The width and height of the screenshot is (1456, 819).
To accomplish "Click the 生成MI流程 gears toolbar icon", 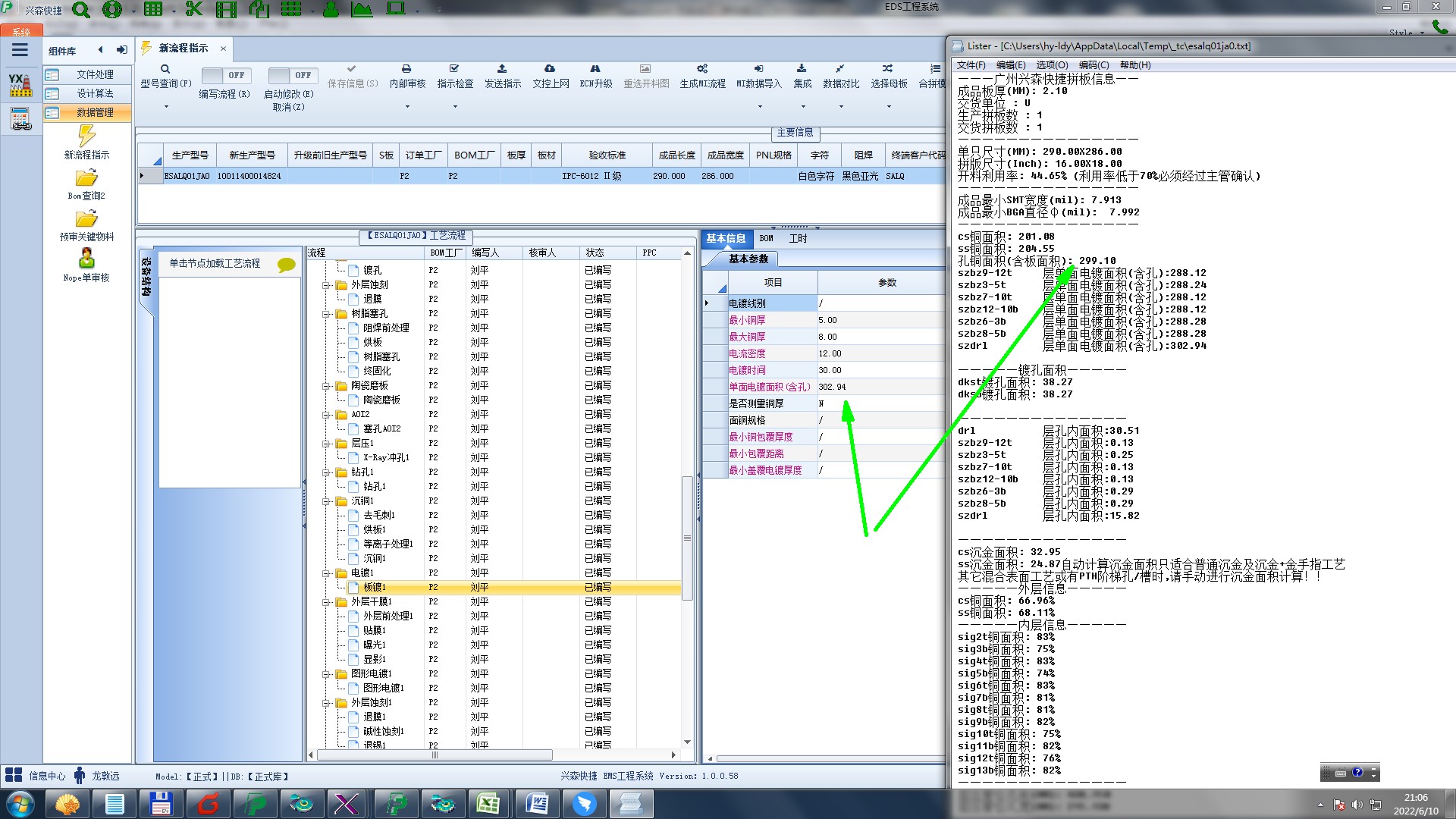I will click(702, 69).
